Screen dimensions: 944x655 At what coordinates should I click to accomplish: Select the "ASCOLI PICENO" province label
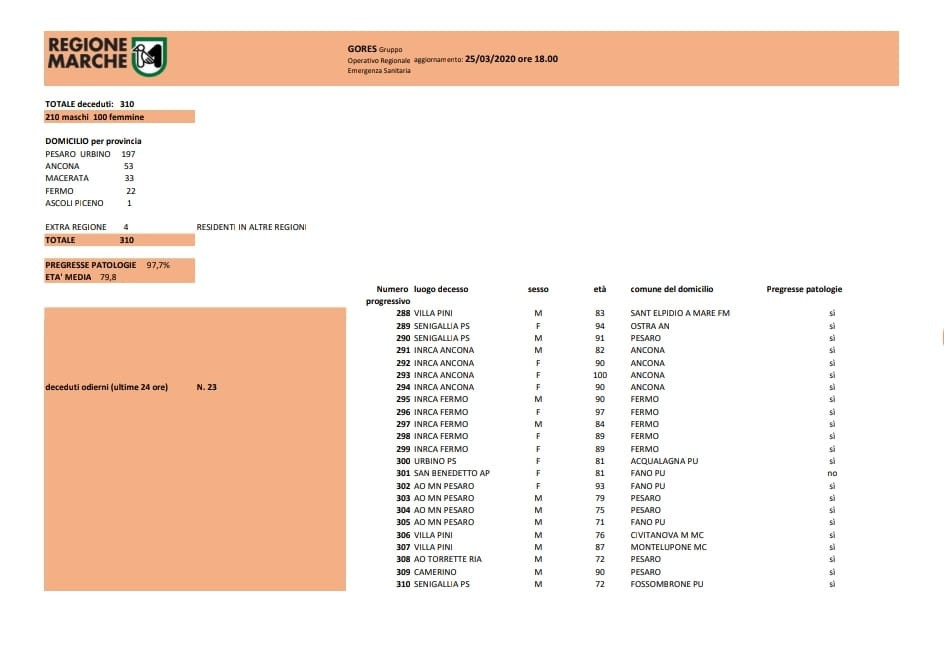click(74, 203)
